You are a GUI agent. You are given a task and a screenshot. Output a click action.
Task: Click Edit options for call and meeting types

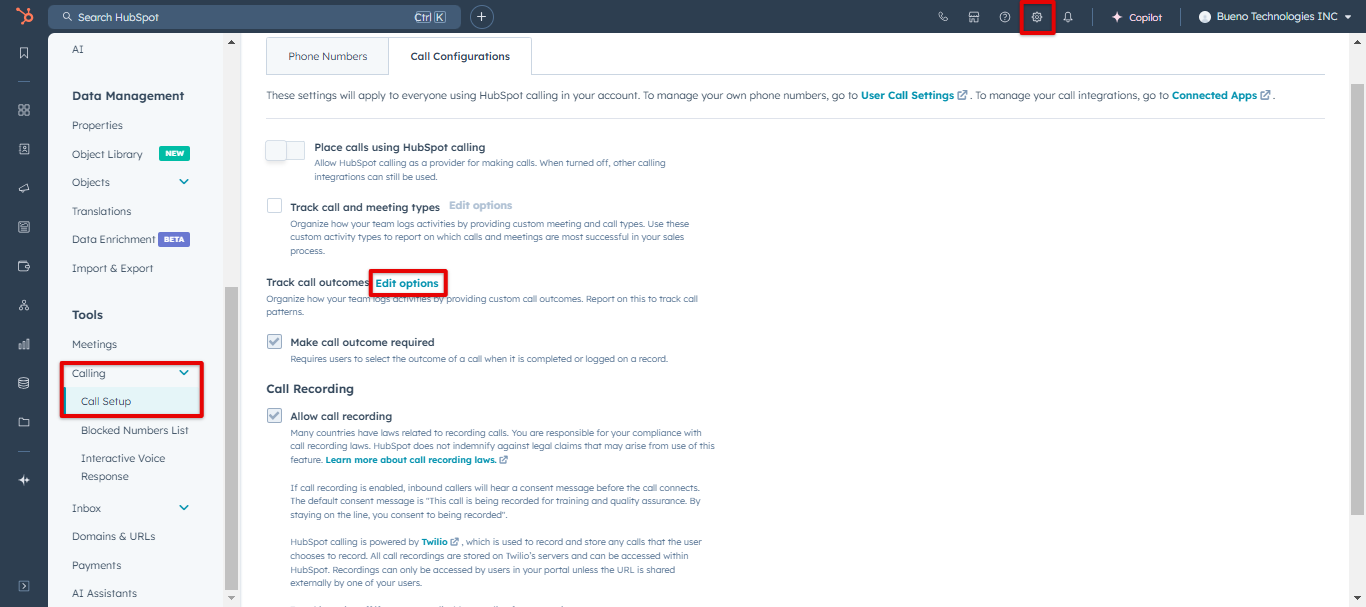click(x=480, y=205)
